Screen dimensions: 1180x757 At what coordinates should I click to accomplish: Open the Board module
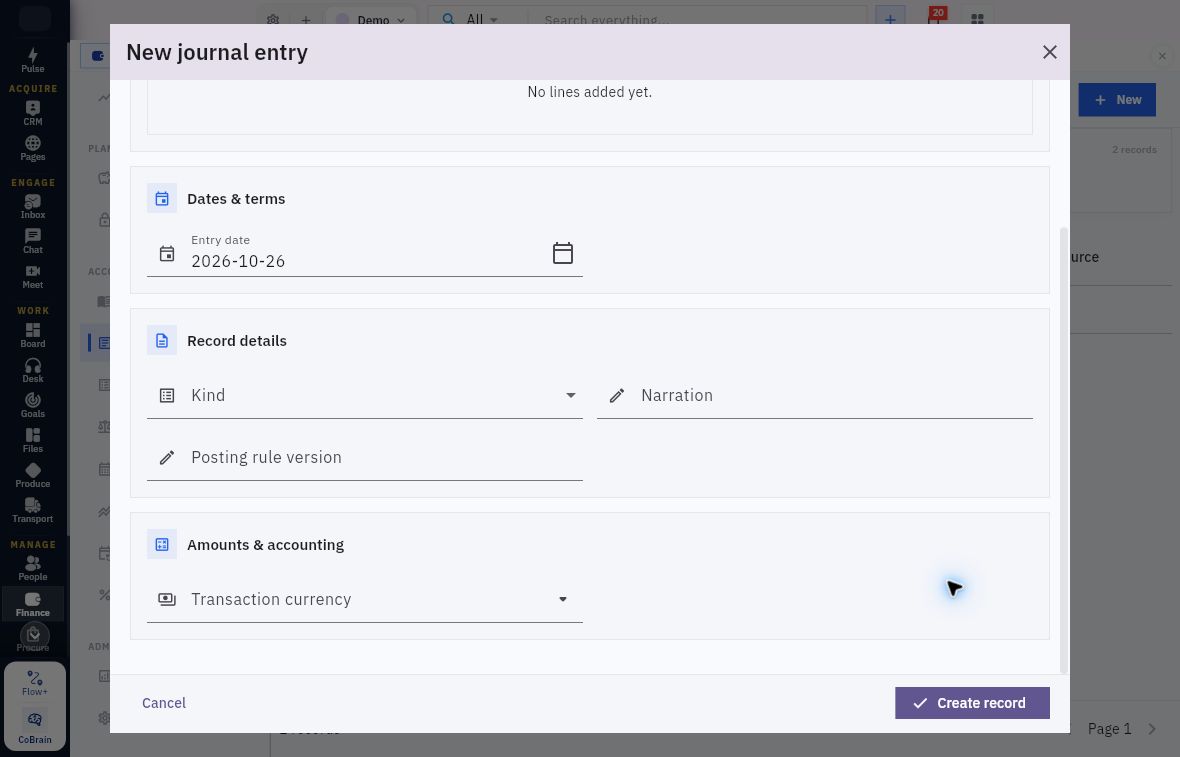click(x=32, y=336)
